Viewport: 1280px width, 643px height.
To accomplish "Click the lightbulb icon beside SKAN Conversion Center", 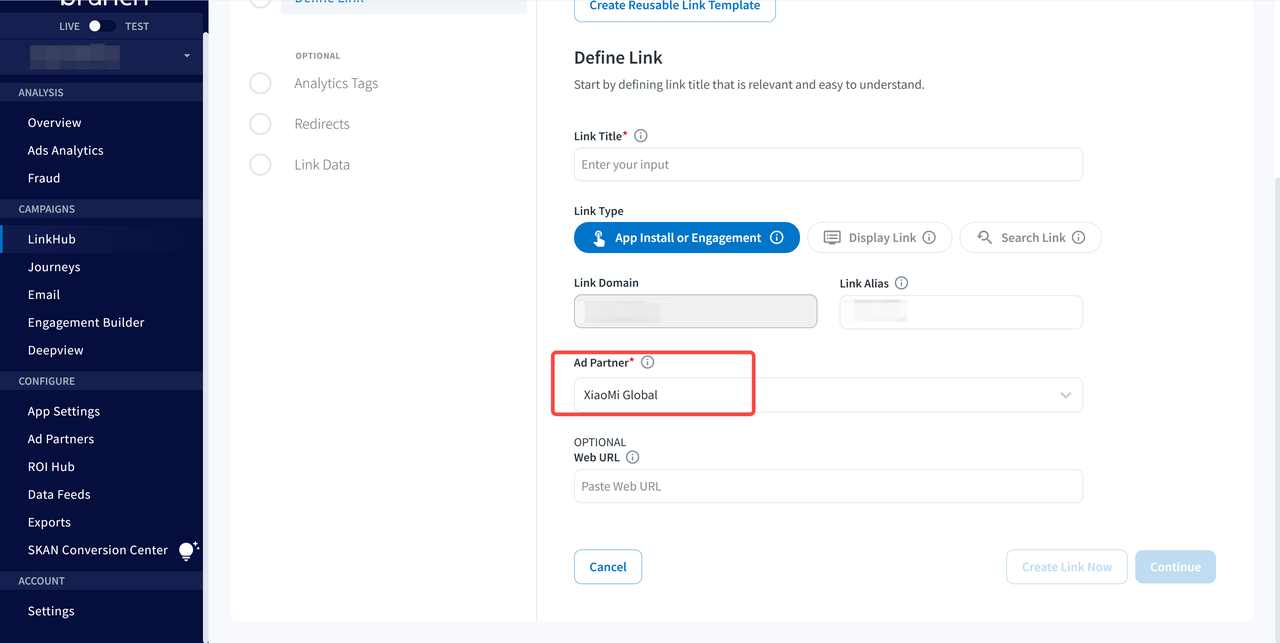I will 187,550.
